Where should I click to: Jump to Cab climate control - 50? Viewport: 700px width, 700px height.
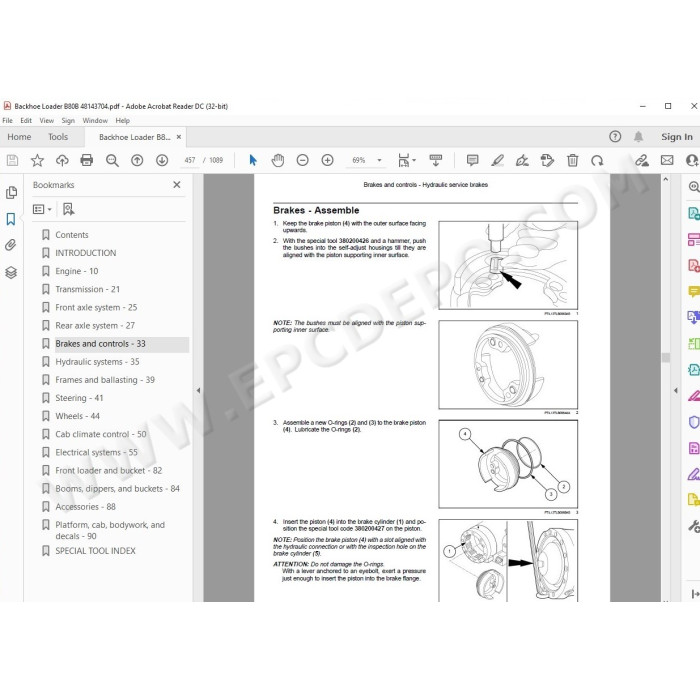101,434
